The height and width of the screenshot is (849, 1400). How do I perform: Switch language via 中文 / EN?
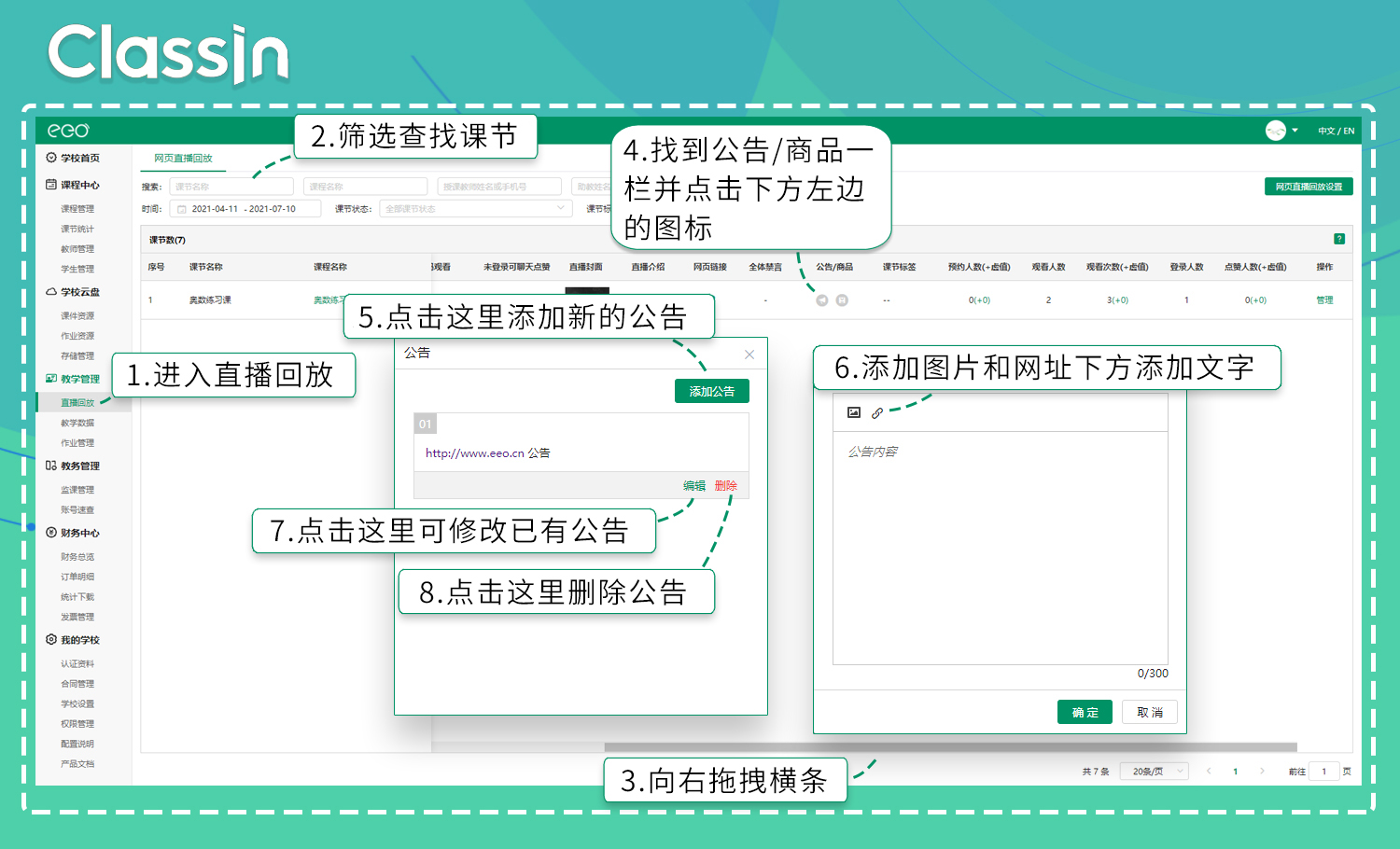pyautogui.click(x=1337, y=131)
